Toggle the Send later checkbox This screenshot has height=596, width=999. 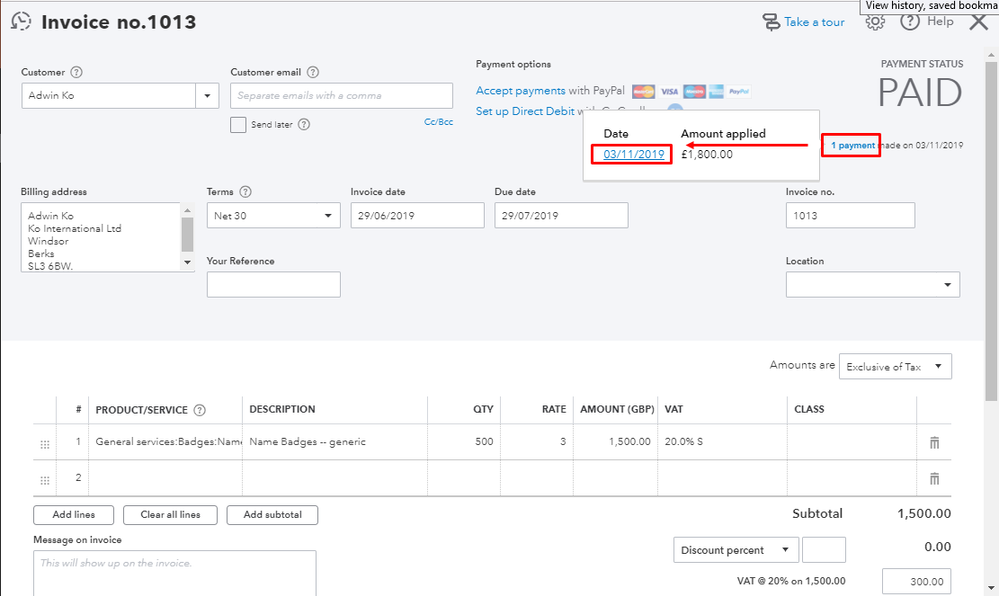(x=238, y=125)
